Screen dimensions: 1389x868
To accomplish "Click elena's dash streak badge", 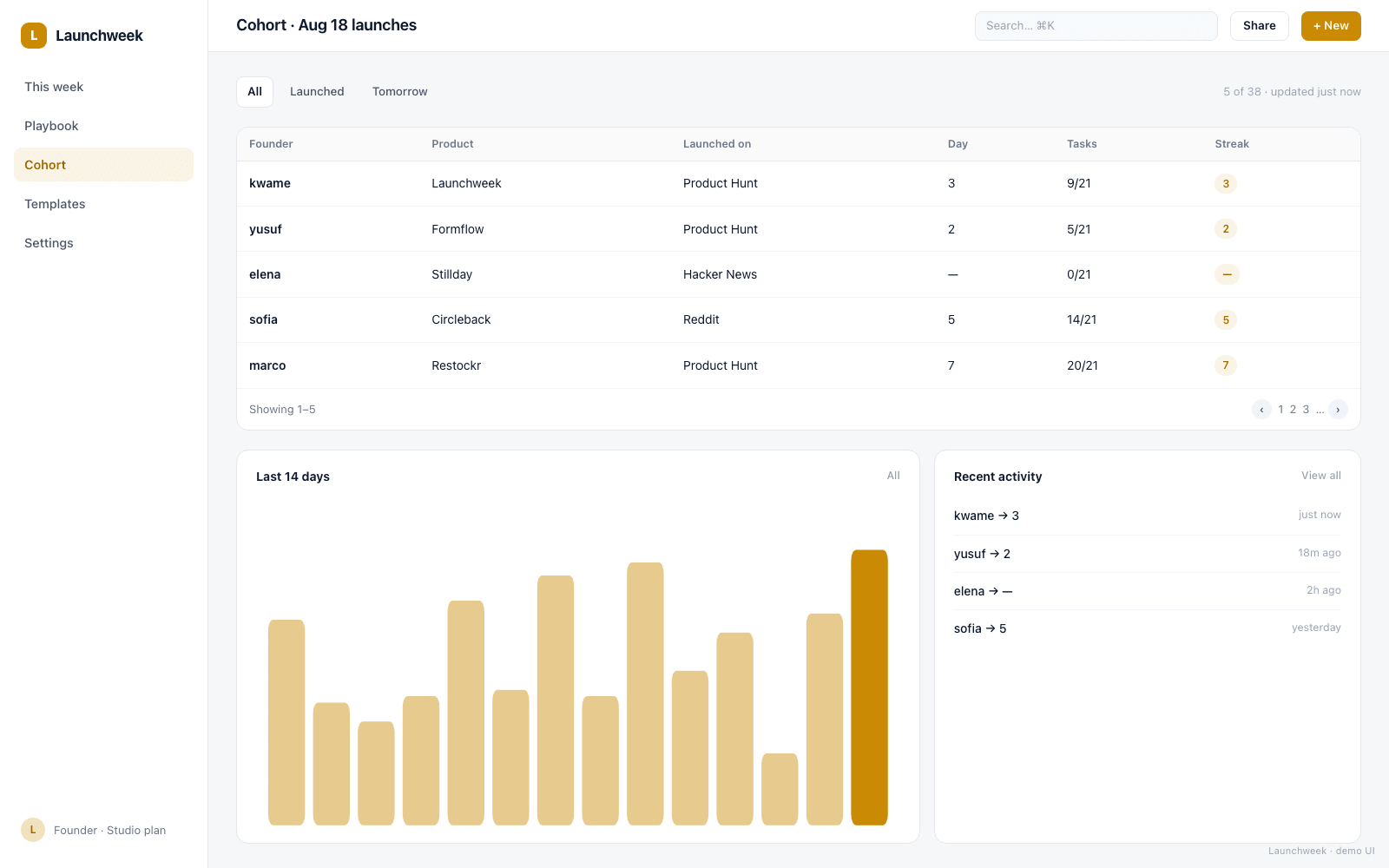I will click(1227, 274).
